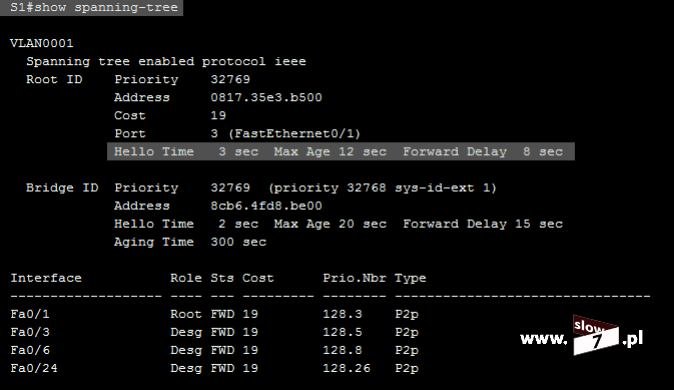Click the Max Age 12 sec value
The image size is (674, 390).
point(330,152)
